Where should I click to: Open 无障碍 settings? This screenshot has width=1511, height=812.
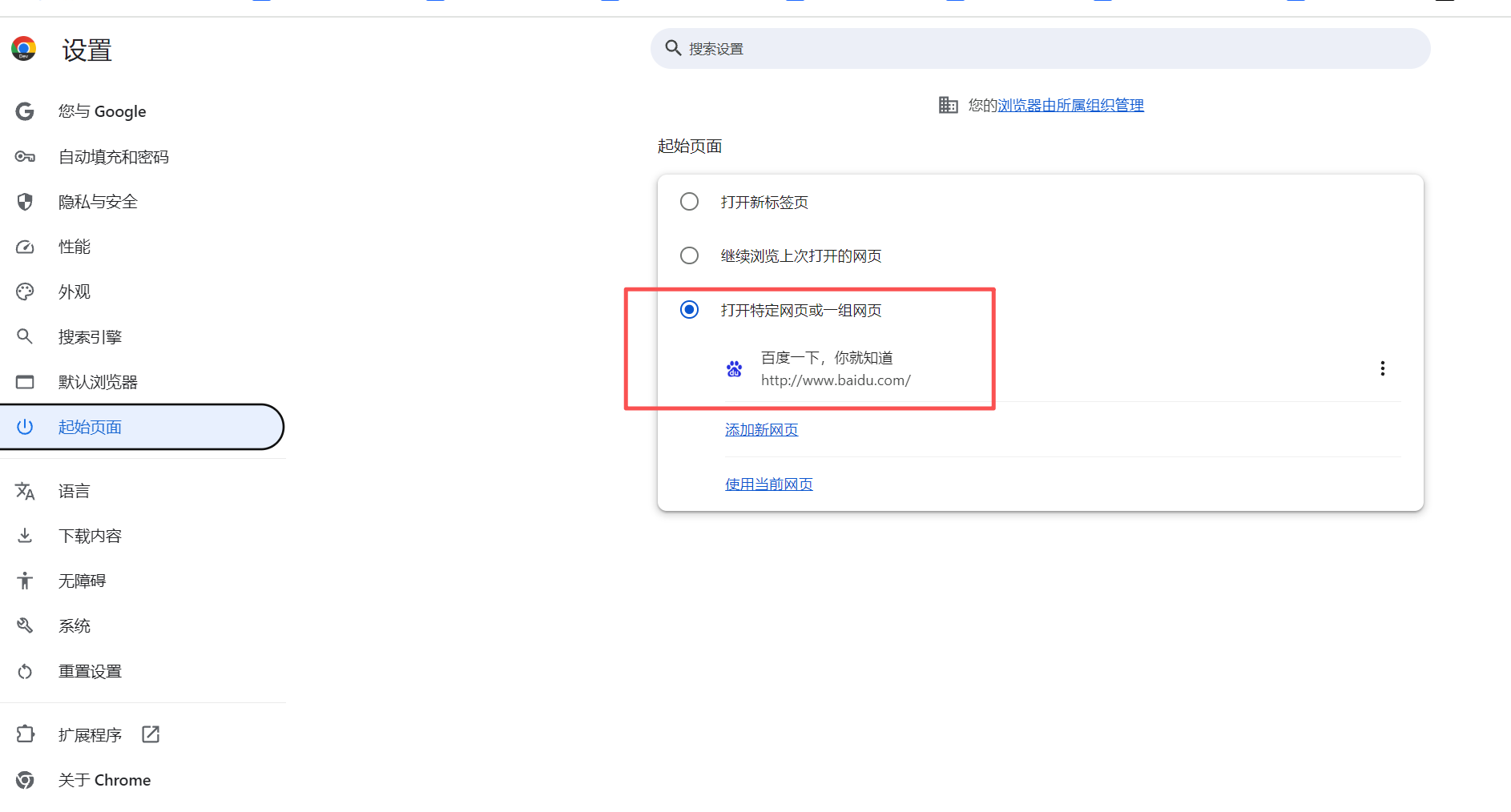click(x=142, y=581)
